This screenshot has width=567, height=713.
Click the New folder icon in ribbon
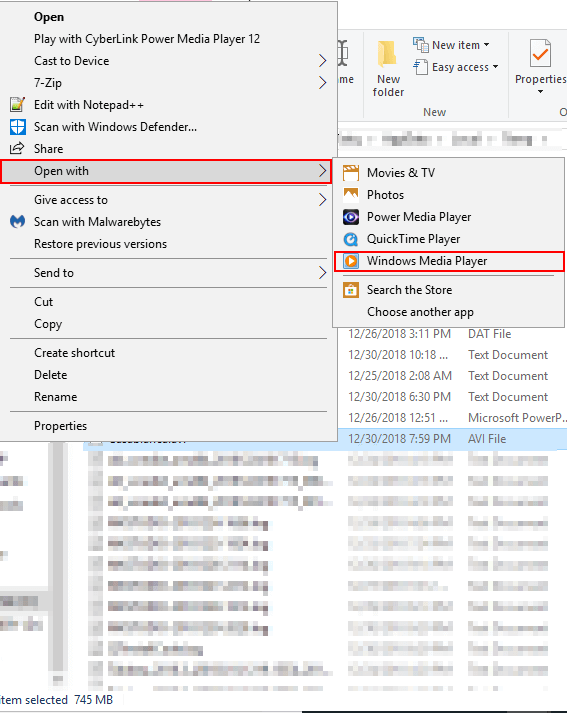pyautogui.click(x=387, y=55)
